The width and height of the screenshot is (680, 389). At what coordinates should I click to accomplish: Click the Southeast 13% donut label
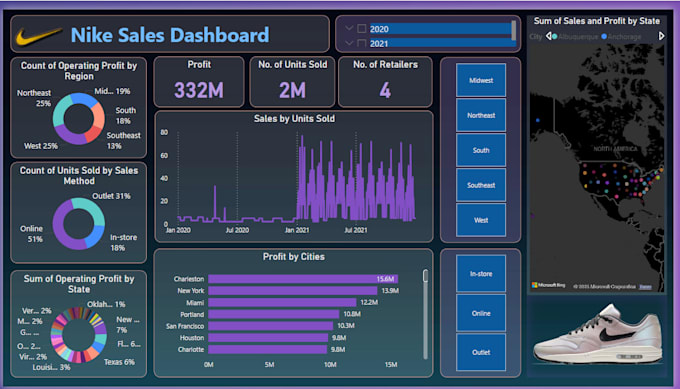pos(124,141)
